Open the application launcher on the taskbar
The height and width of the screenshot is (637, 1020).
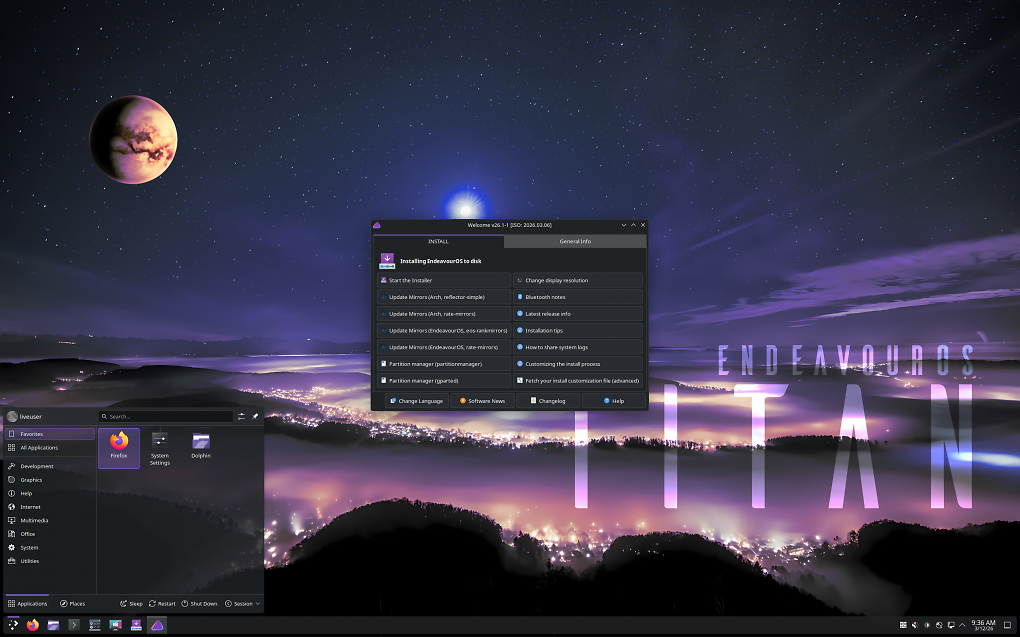(13, 625)
